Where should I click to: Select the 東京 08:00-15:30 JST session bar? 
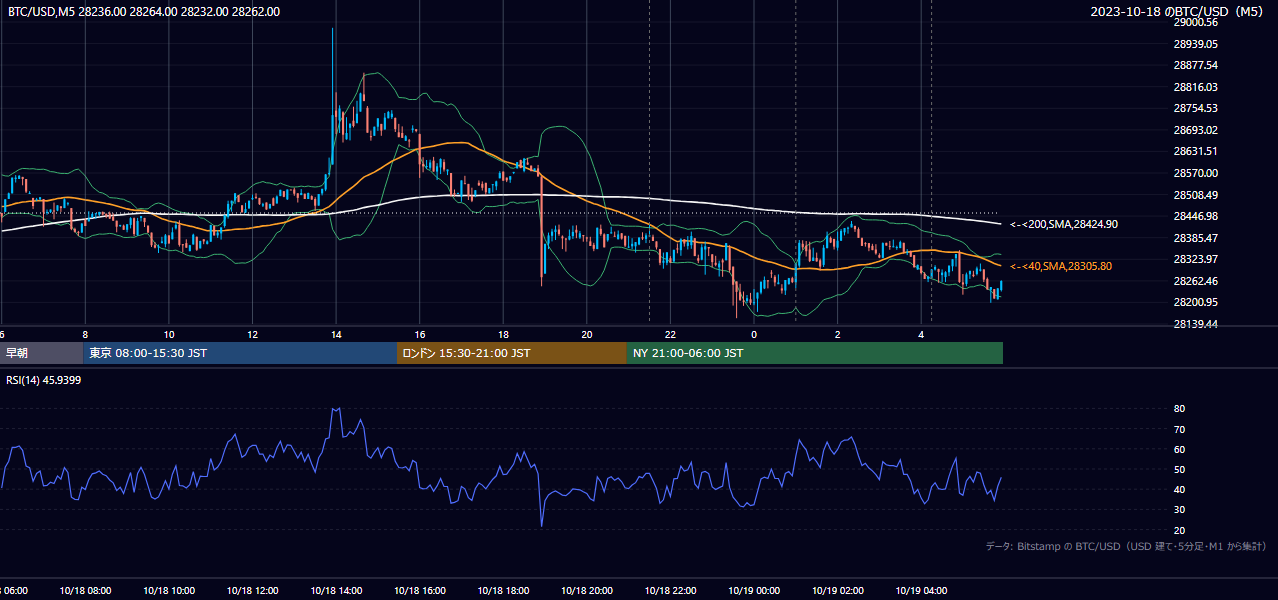coord(240,353)
